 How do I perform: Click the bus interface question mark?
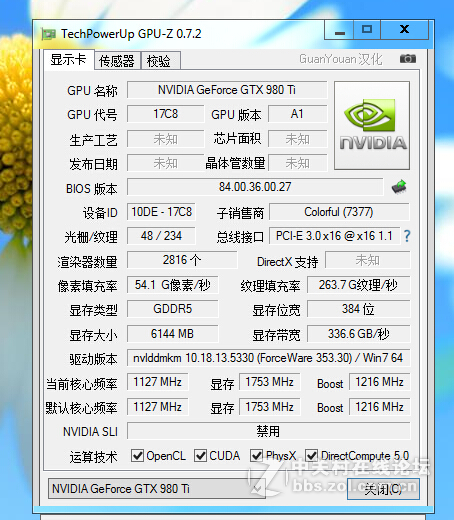tap(407, 236)
